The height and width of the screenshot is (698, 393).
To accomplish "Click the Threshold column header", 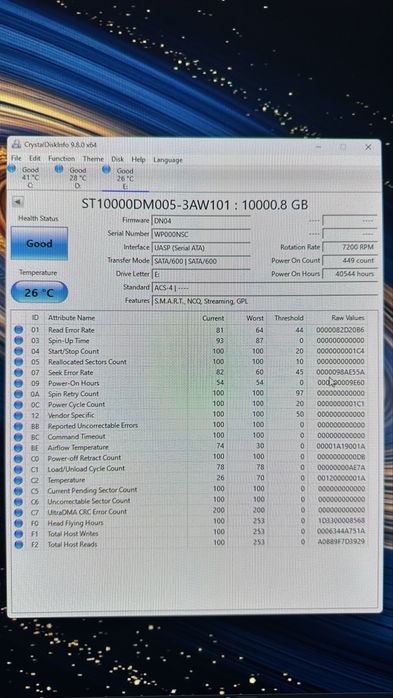I will 288,318.
